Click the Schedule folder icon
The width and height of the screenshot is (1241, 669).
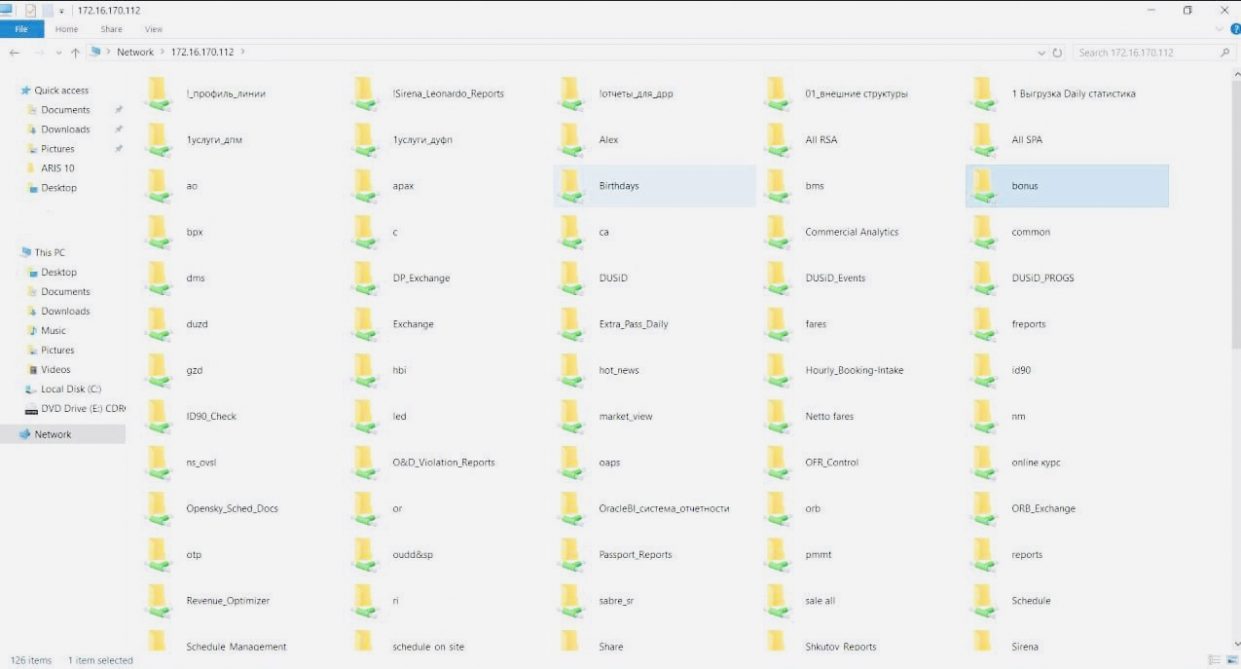pos(984,601)
